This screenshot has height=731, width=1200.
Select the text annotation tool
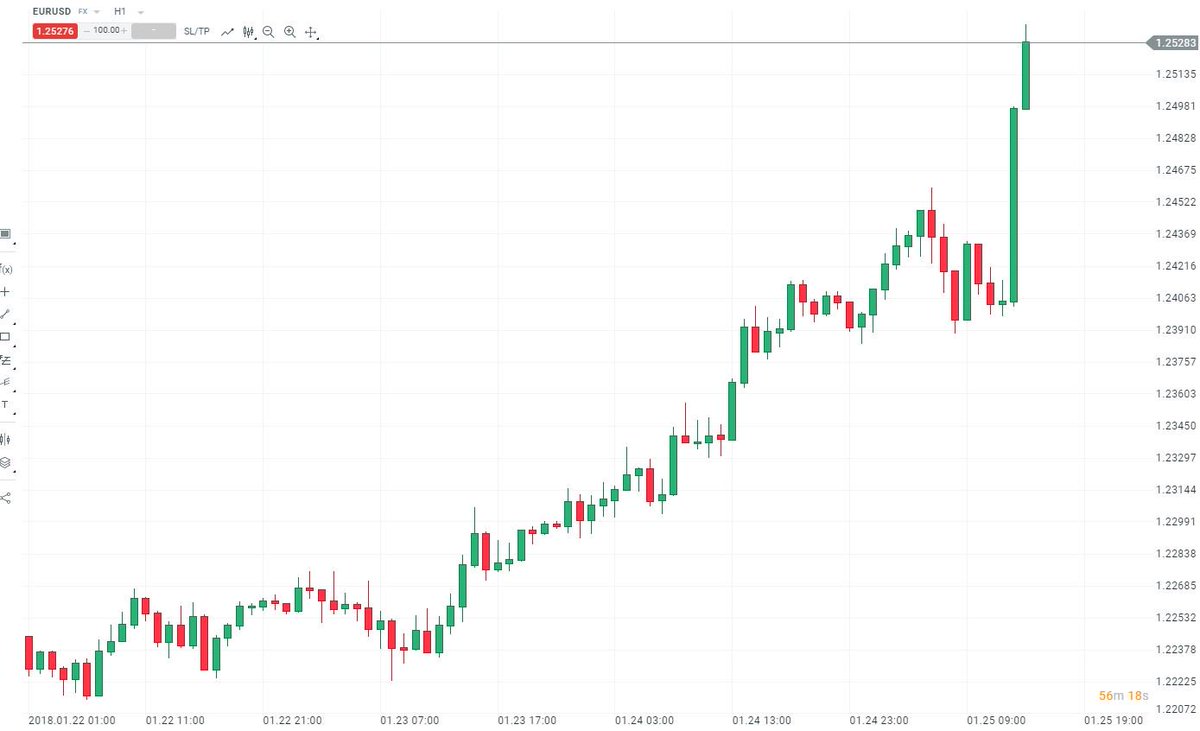pyautogui.click(x=5, y=405)
